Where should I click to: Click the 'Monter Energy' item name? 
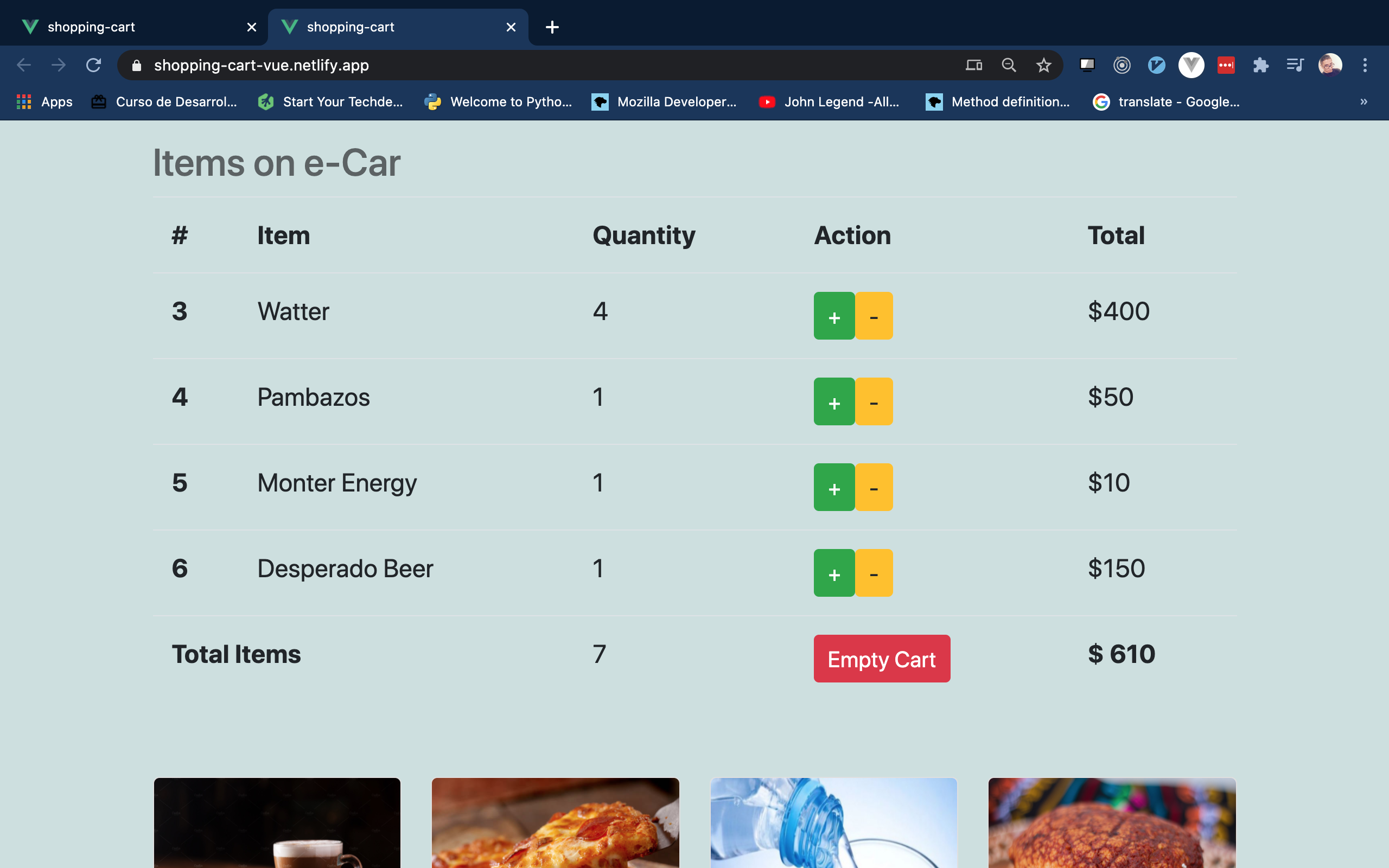(x=337, y=483)
